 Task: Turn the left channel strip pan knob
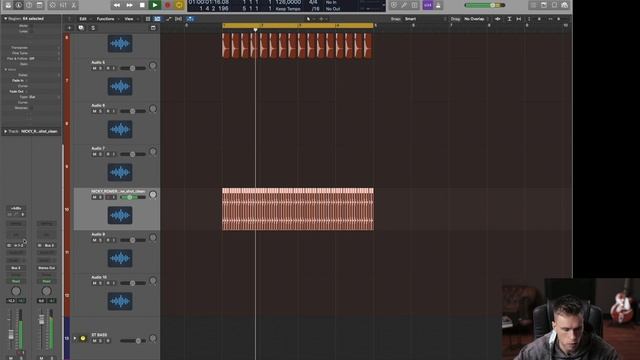click(16, 291)
